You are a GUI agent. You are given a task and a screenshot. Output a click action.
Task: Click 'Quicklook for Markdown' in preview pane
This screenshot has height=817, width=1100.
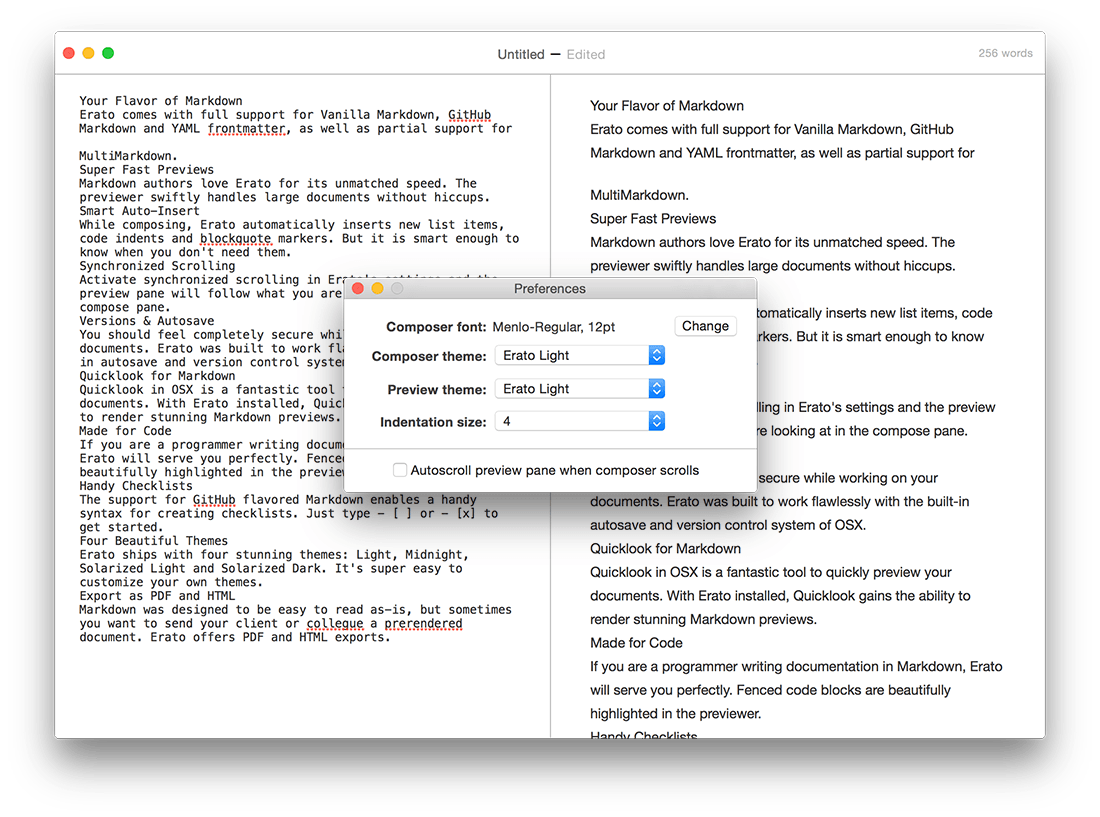tap(665, 548)
